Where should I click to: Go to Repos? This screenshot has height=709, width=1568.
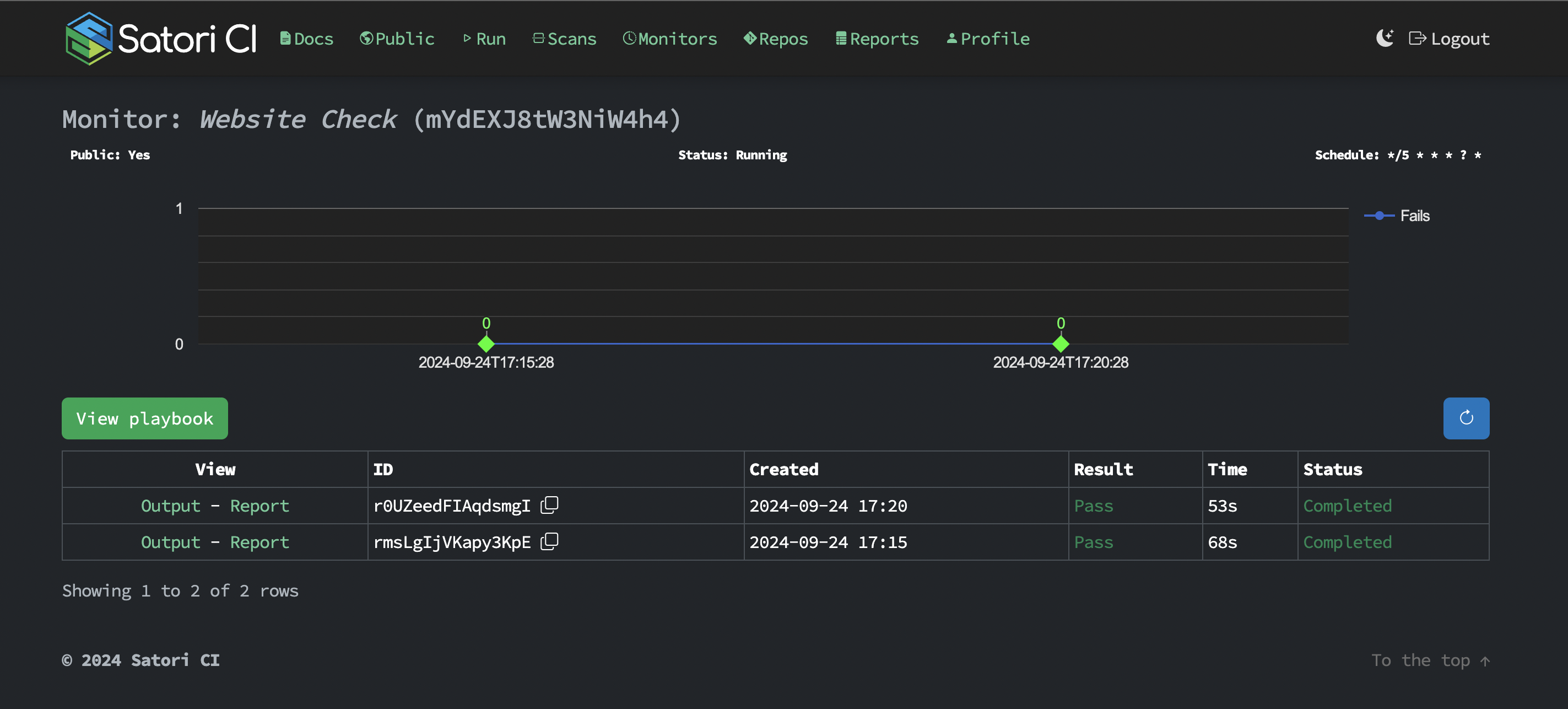pyautogui.click(x=776, y=39)
